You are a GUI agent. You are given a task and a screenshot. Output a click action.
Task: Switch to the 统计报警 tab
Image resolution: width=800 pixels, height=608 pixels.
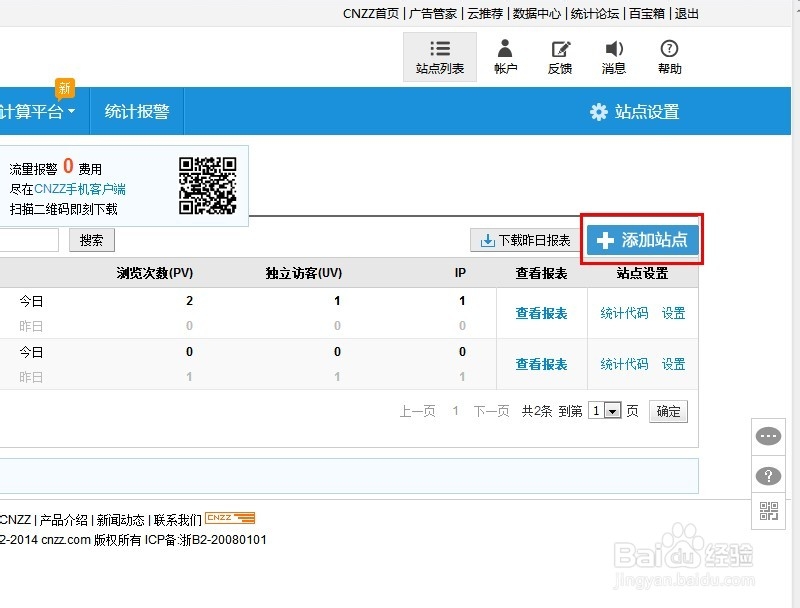[137, 112]
